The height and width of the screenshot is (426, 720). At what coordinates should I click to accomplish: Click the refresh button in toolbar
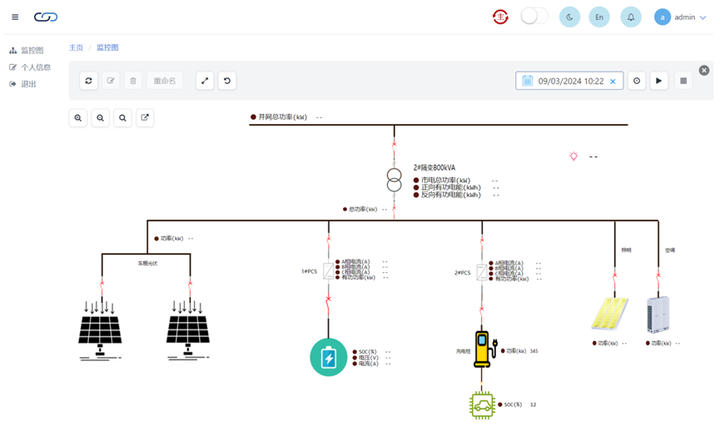[89, 81]
